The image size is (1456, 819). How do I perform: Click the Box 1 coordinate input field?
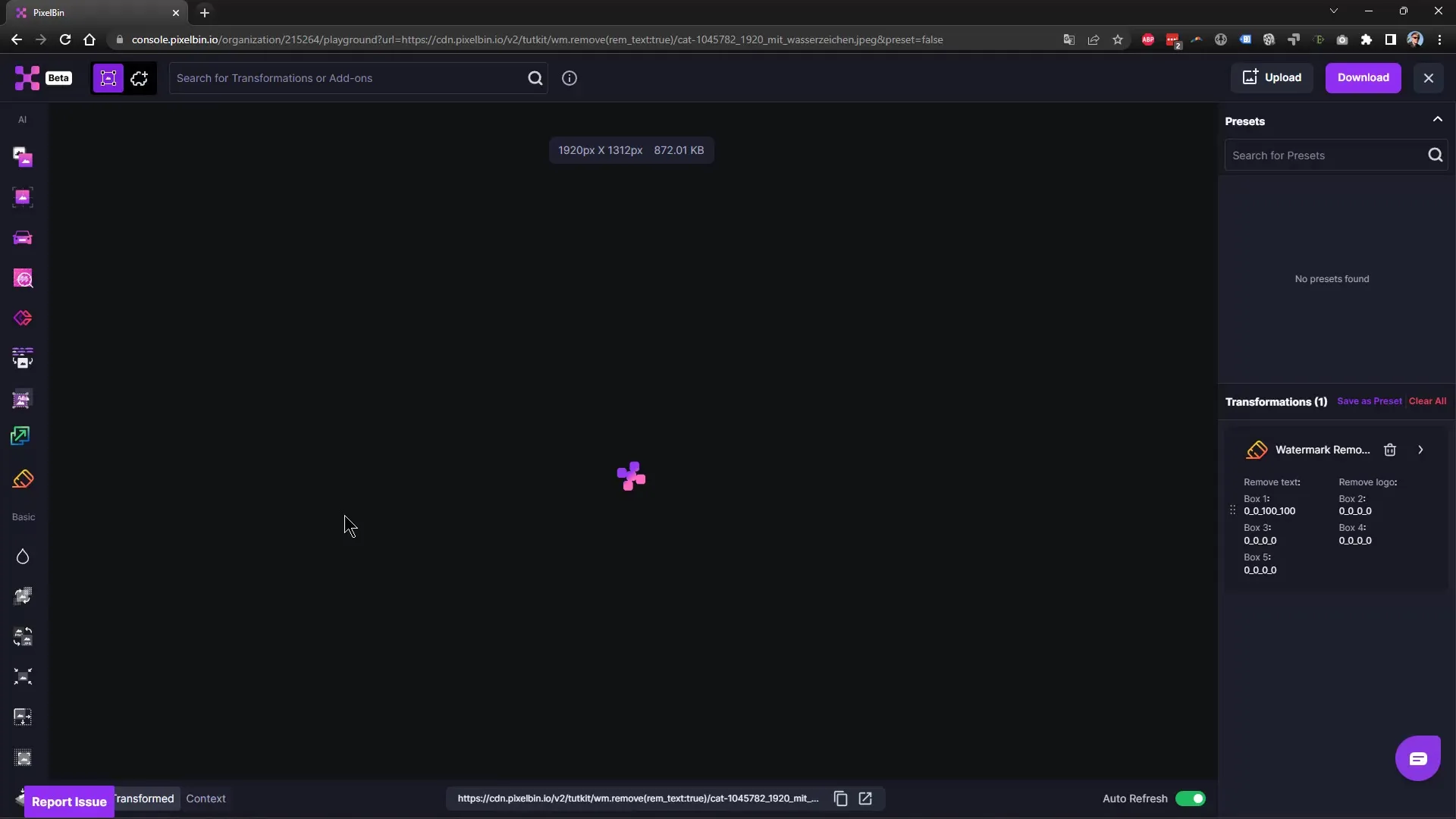point(1270,511)
